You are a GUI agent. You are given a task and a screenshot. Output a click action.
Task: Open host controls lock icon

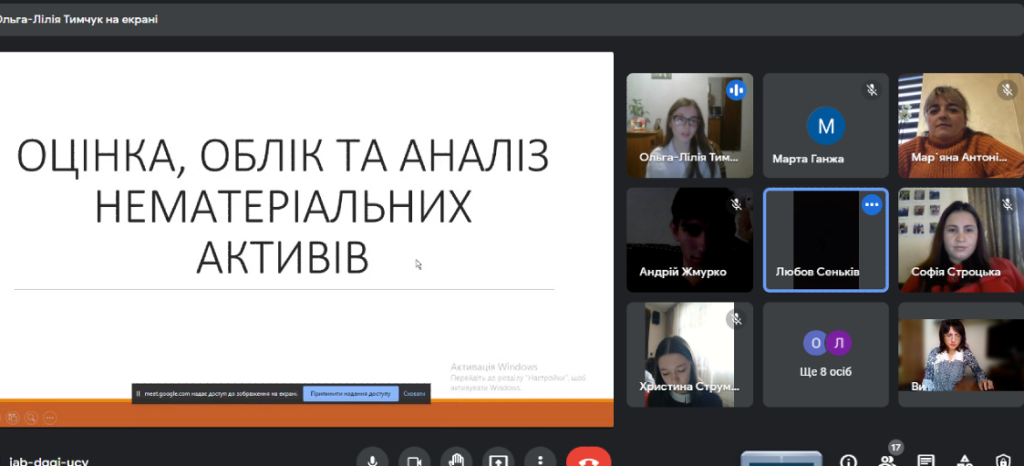[1003, 461]
